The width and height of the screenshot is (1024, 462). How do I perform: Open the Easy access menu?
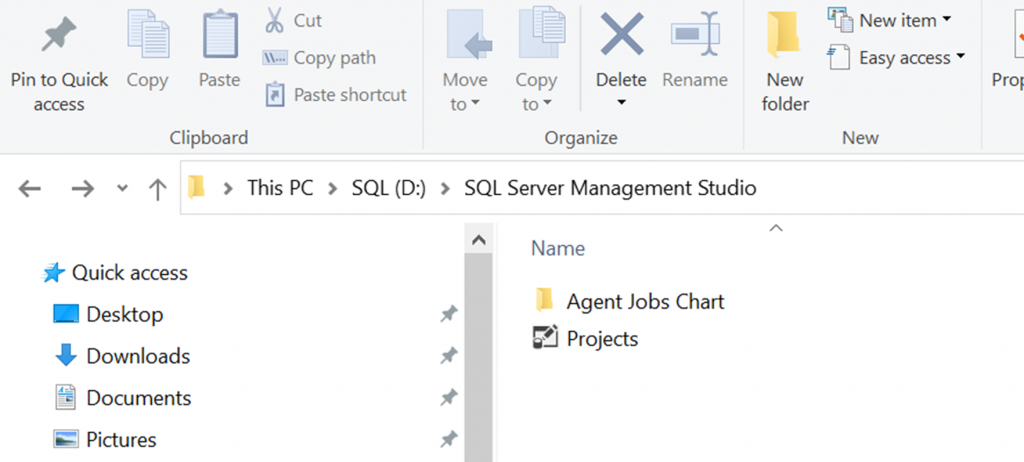pyautogui.click(x=898, y=58)
